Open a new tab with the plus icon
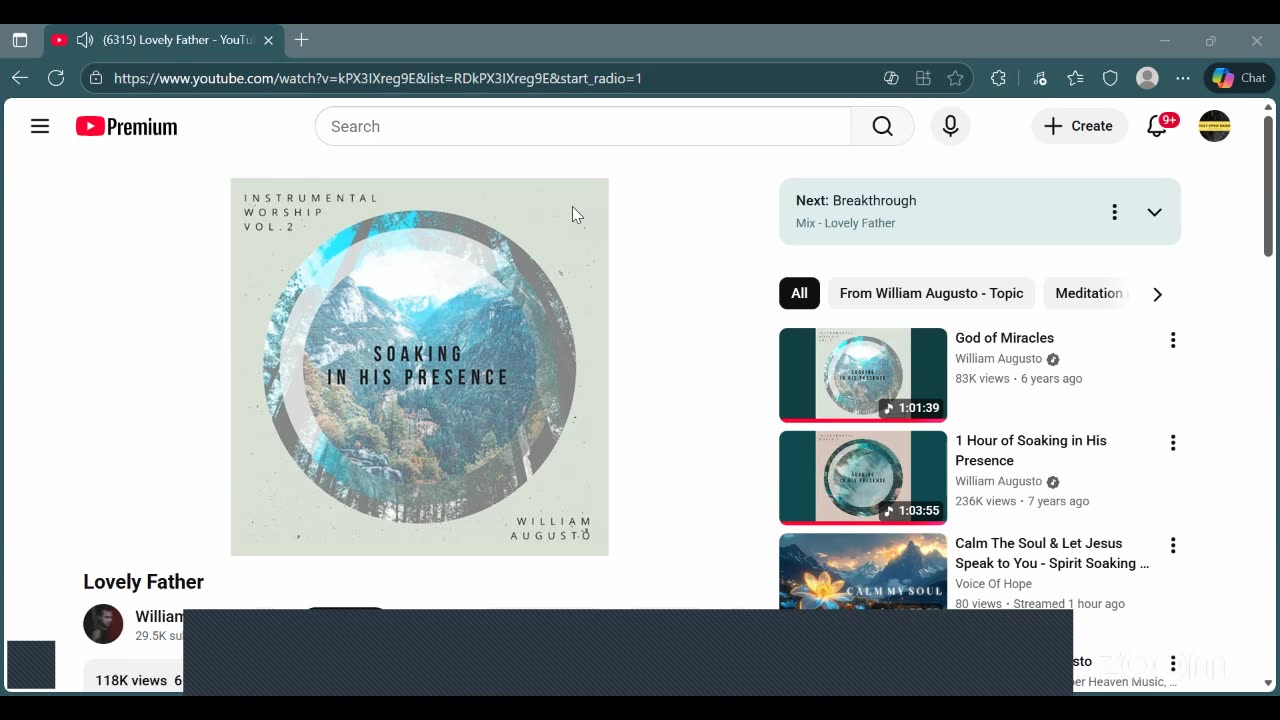Screen dimensions: 1280x720 (x=301, y=40)
